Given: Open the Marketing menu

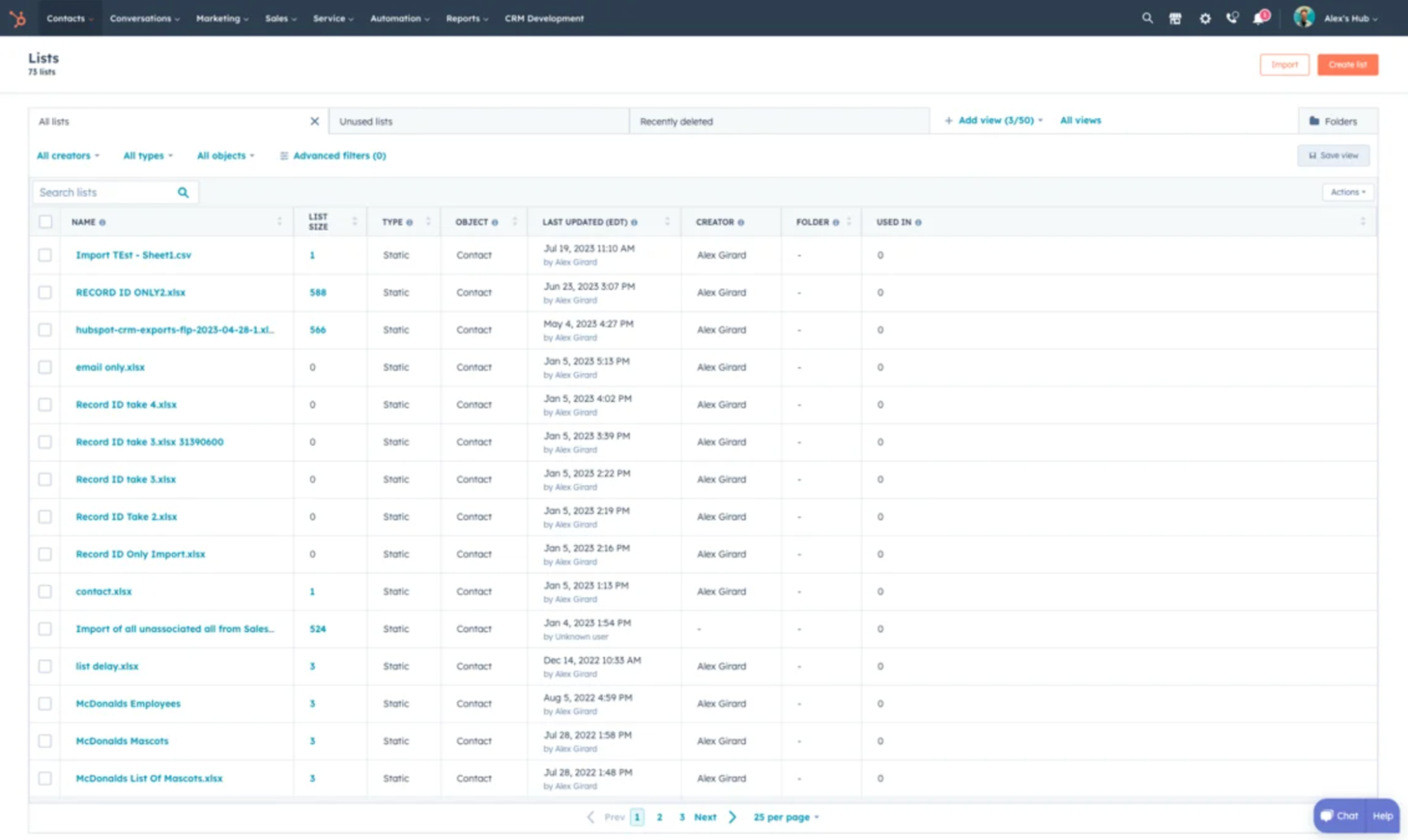Looking at the screenshot, I should 222,18.
